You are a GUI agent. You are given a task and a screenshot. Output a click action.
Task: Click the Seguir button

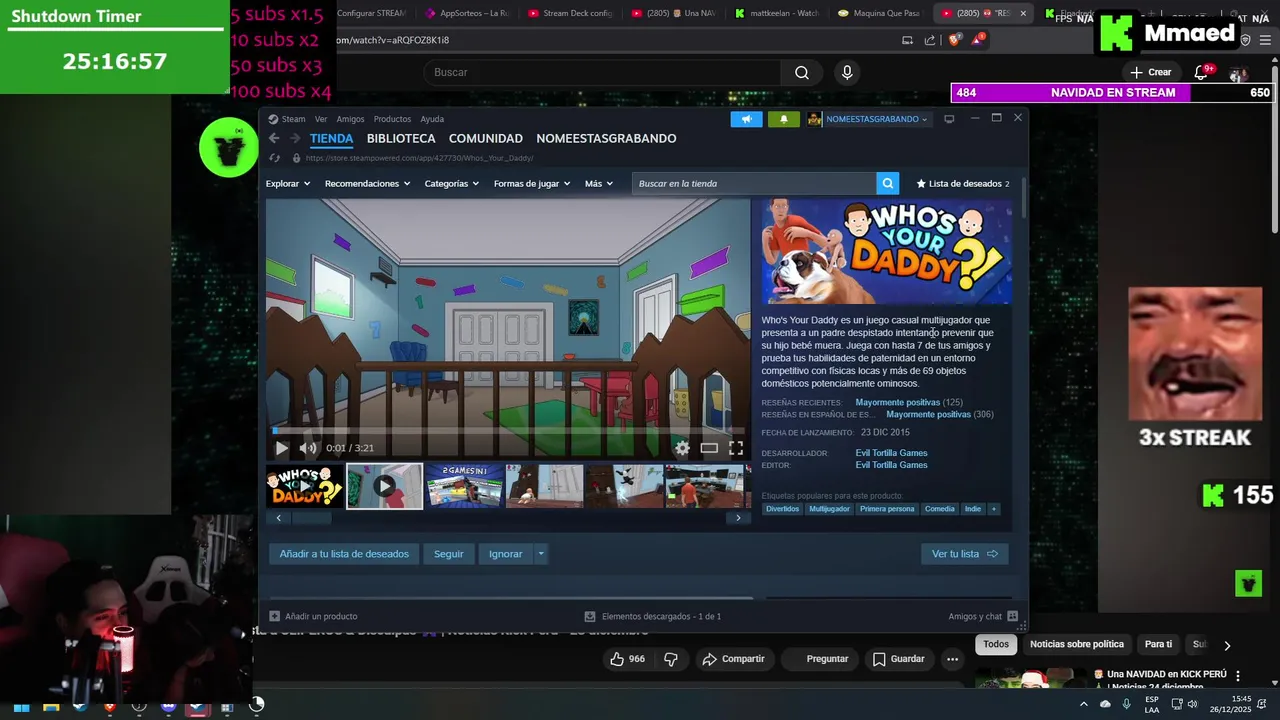pos(449,554)
